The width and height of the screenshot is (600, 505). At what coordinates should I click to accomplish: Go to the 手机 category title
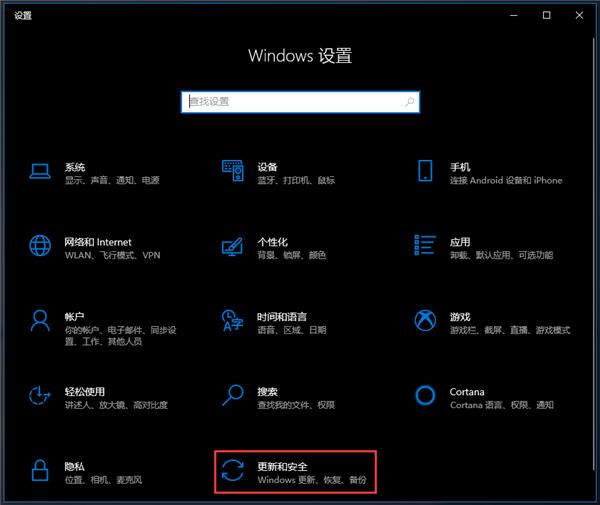pos(460,167)
